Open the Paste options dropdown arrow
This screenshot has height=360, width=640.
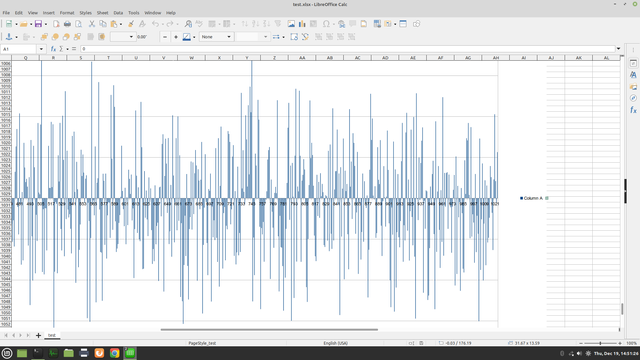tap(121, 24)
